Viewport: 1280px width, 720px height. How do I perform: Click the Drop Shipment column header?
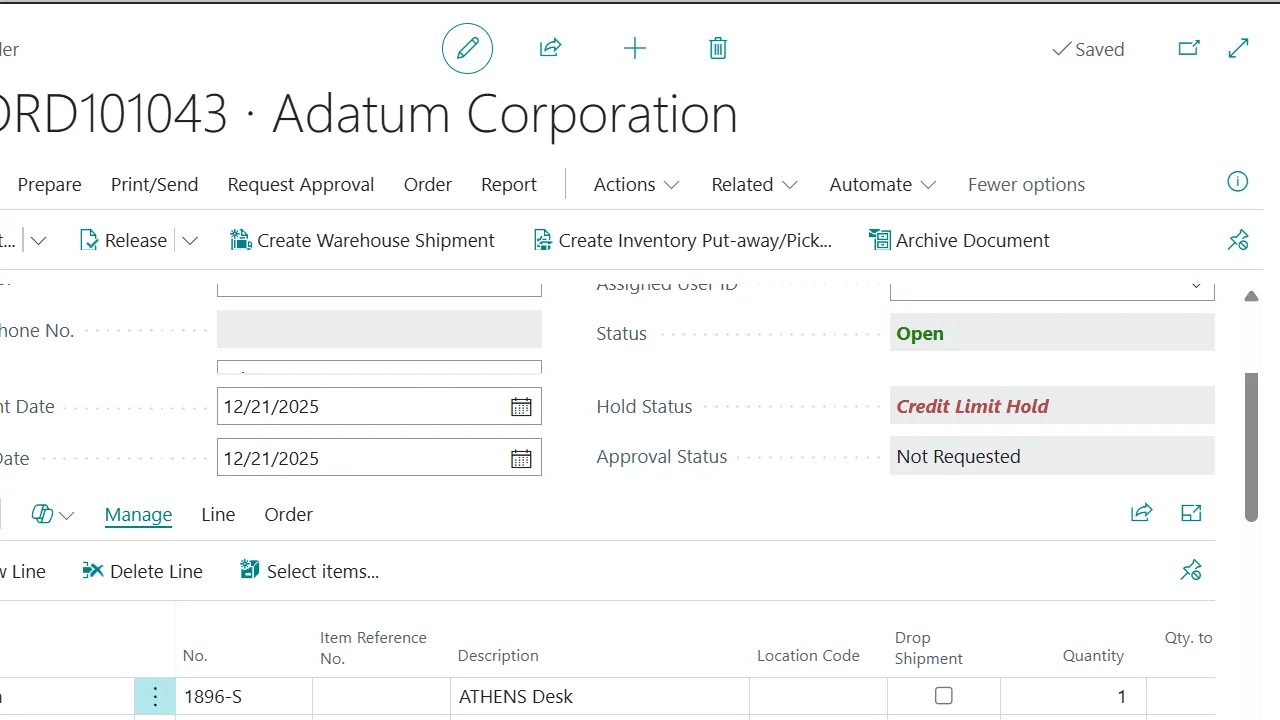coord(929,648)
